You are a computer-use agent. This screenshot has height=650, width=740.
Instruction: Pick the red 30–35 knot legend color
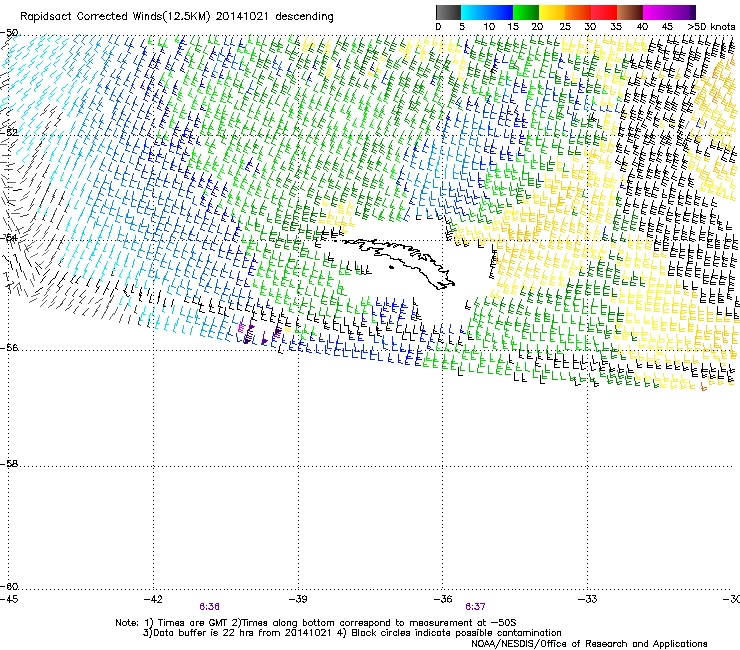tap(604, 12)
